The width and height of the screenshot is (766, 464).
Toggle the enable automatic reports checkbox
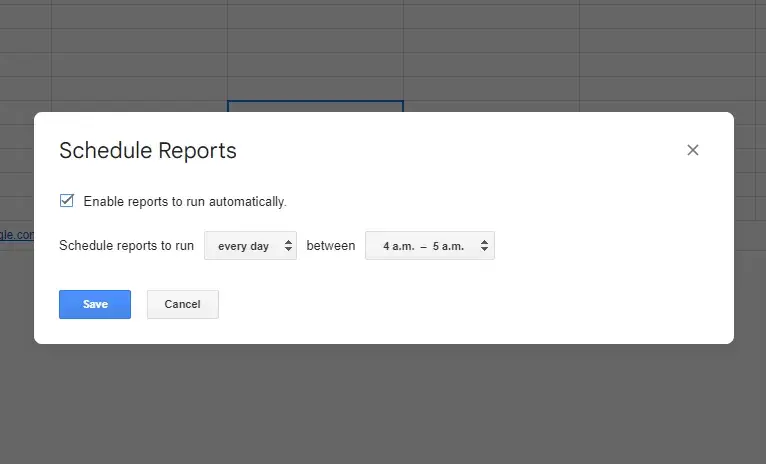pos(67,201)
